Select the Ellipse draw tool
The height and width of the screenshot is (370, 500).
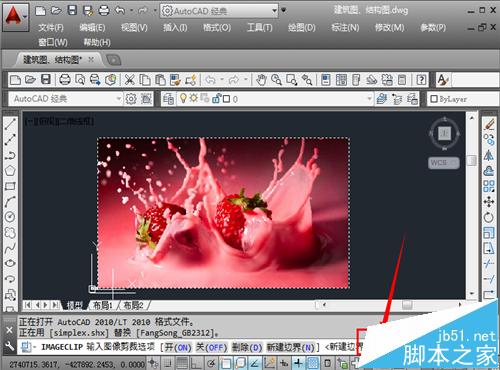pyautogui.click(x=10, y=263)
